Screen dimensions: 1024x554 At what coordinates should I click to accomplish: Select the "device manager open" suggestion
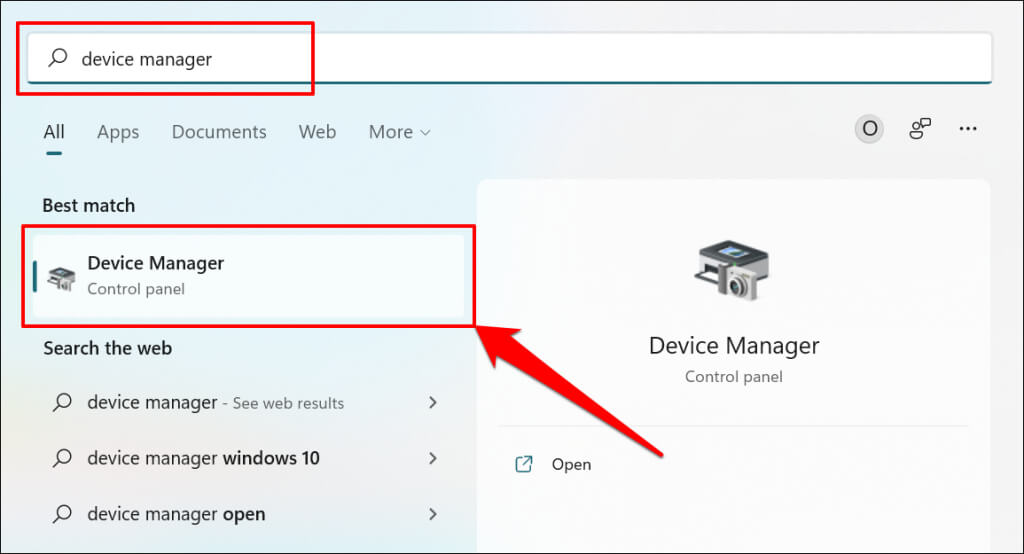coord(245,514)
